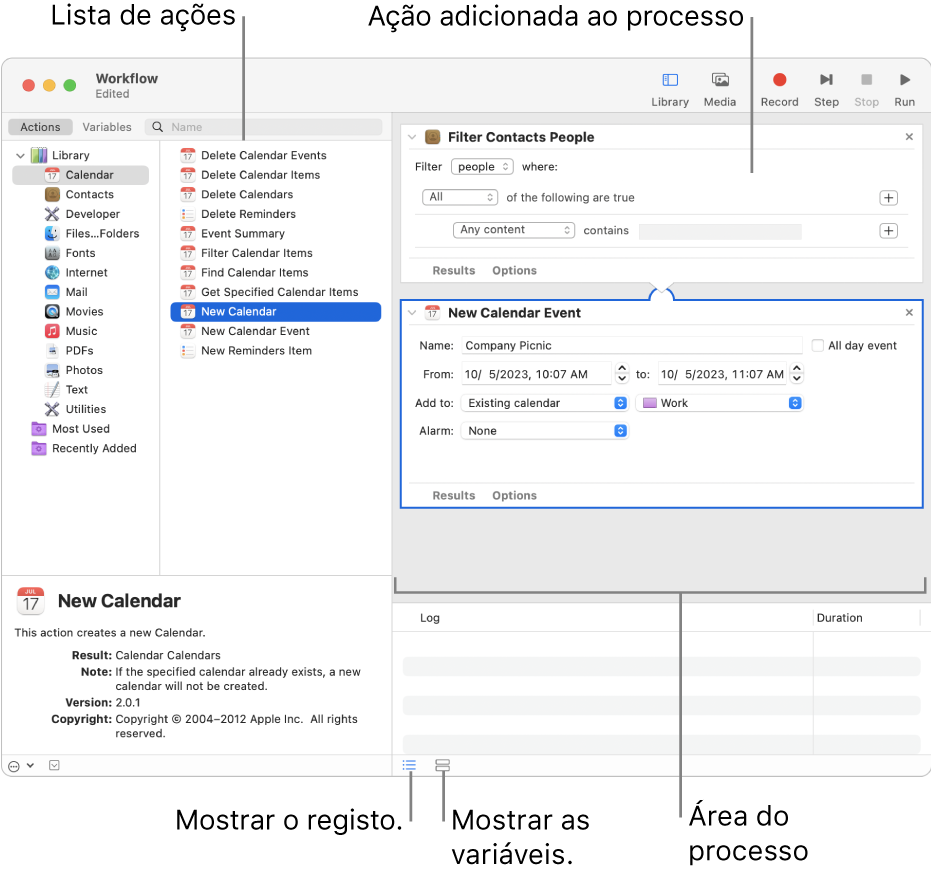Open the Filter people popup menu
Screen dimensions: 931x875
coord(482,167)
